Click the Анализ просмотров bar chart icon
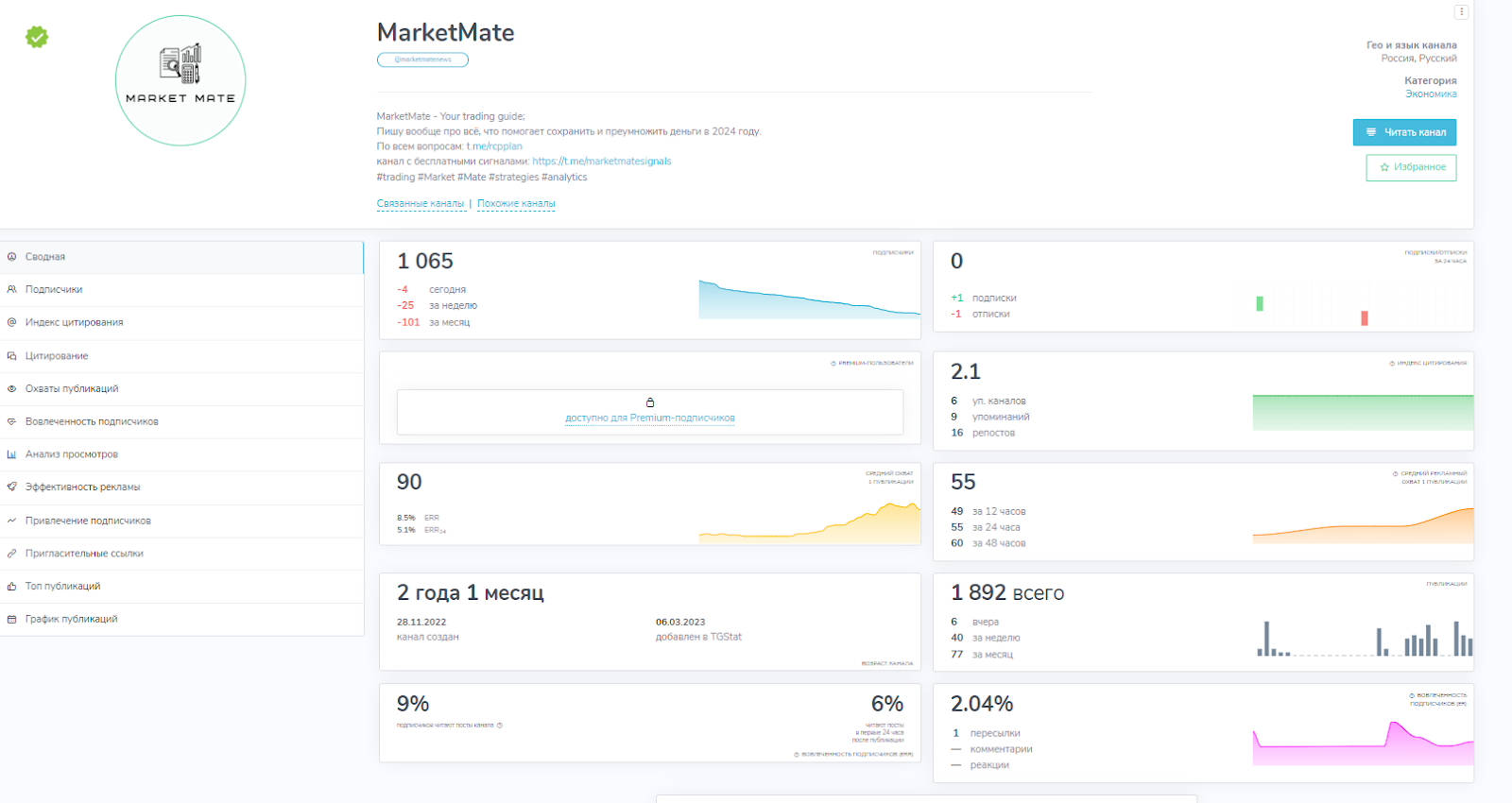This screenshot has width=1512, height=803. click(11, 454)
